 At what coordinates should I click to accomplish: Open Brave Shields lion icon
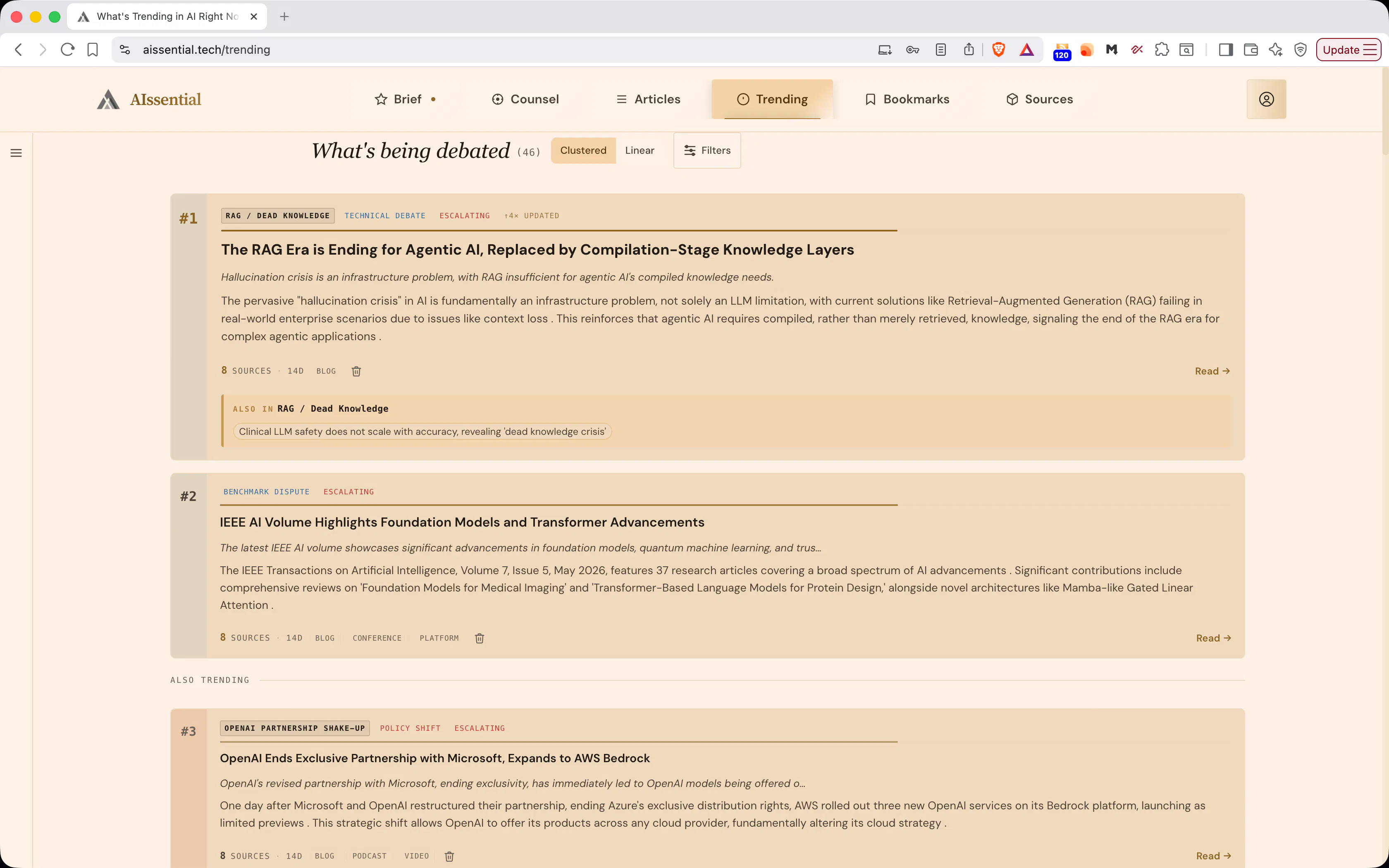click(x=999, y=50)
